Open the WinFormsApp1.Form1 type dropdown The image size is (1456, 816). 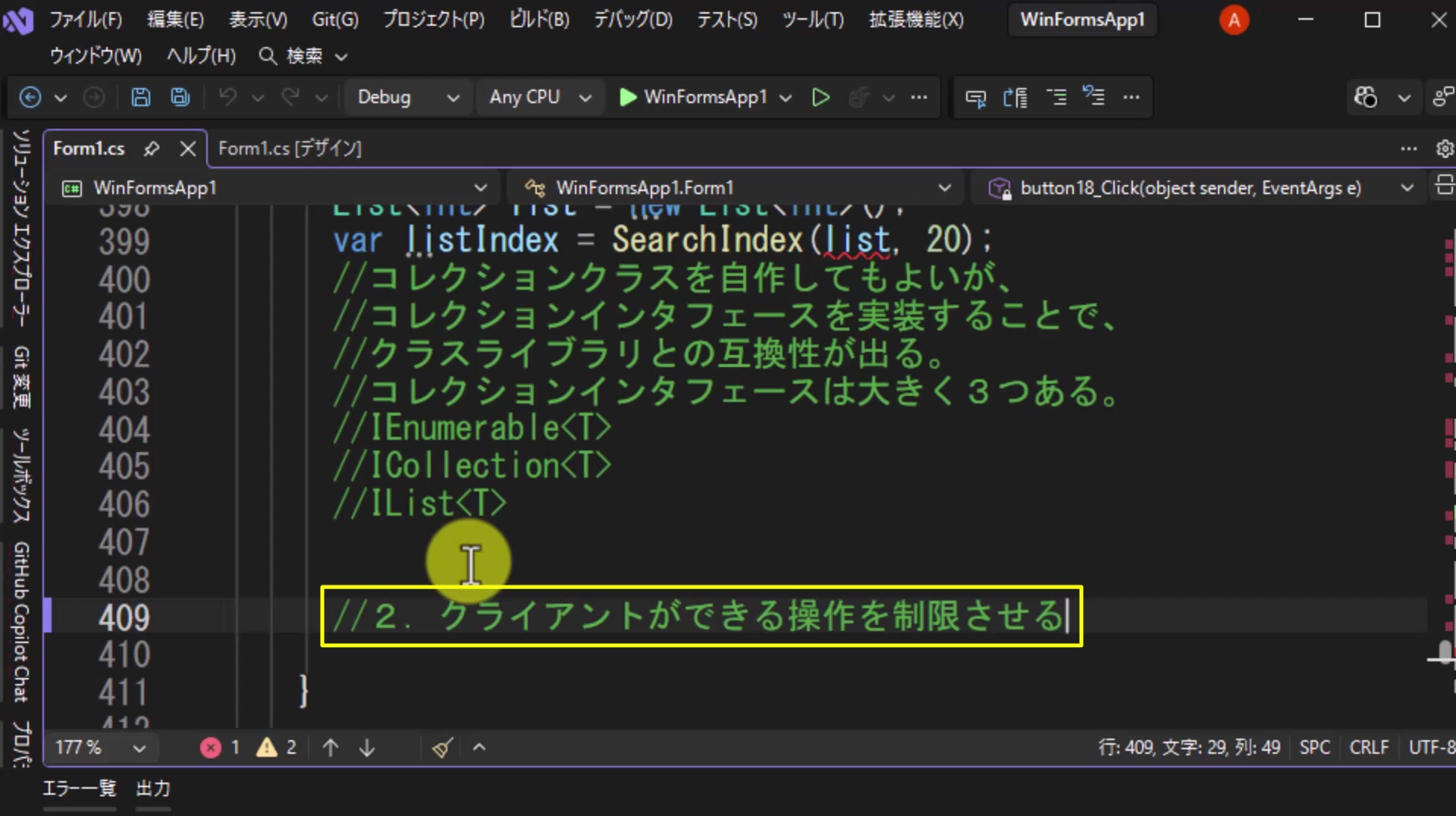[x=736, y=187]
